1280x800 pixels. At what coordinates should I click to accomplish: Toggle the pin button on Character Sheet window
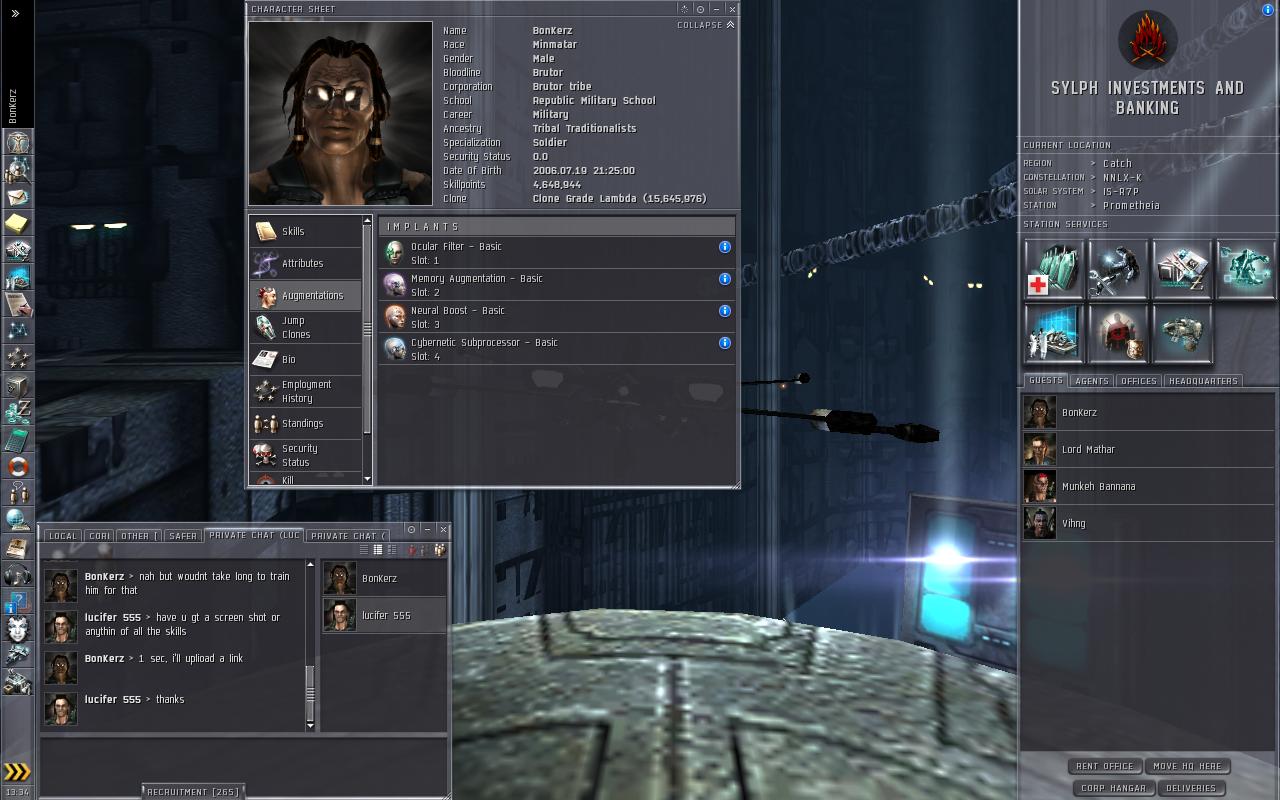[700, 9]
